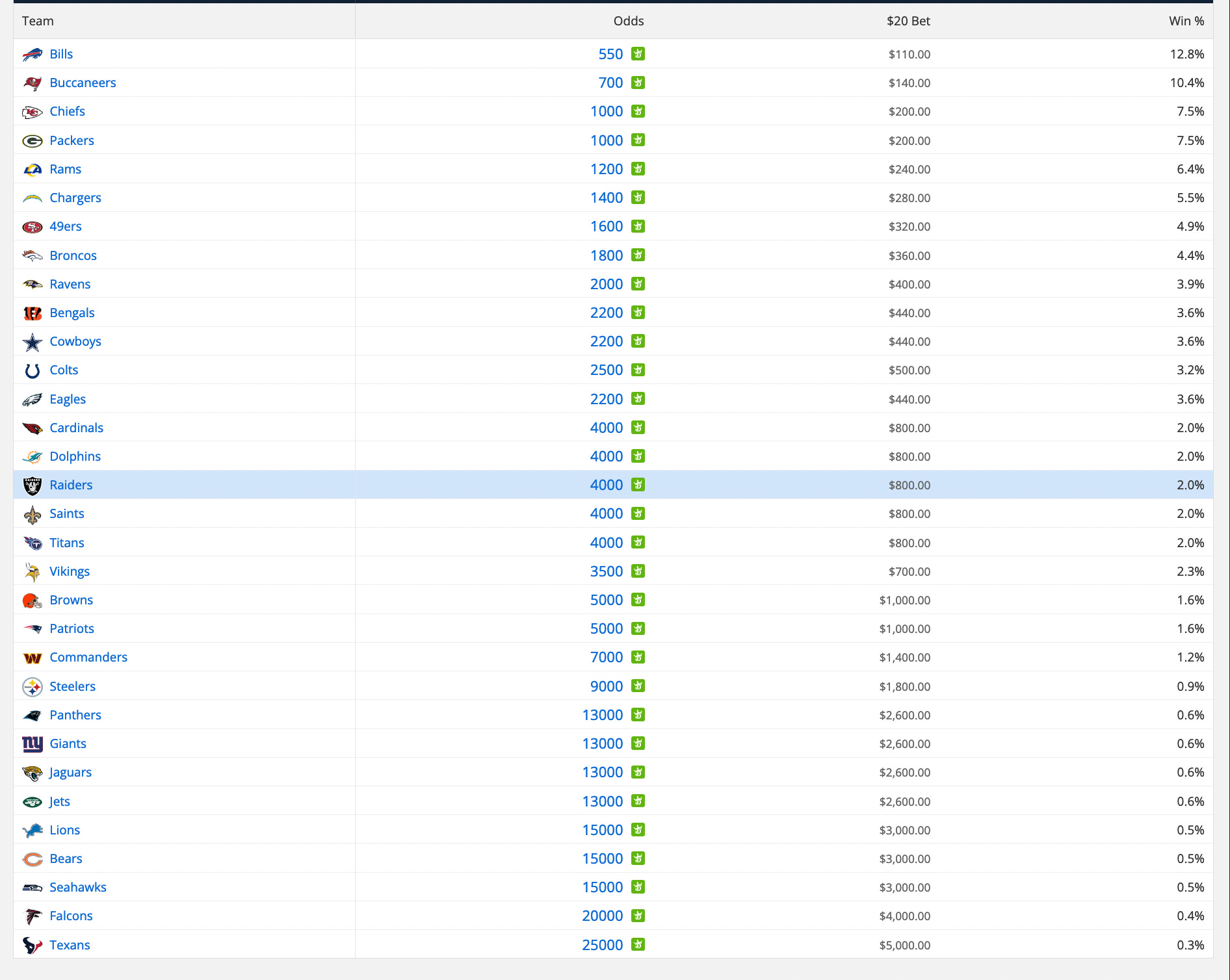
Task: Open the Cardinals team link
Action: click(x=76, y=428)
